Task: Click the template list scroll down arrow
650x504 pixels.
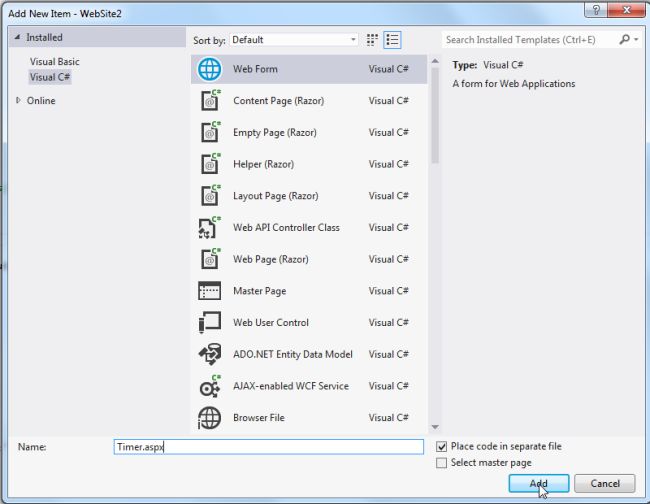Action: pos(435,427)
